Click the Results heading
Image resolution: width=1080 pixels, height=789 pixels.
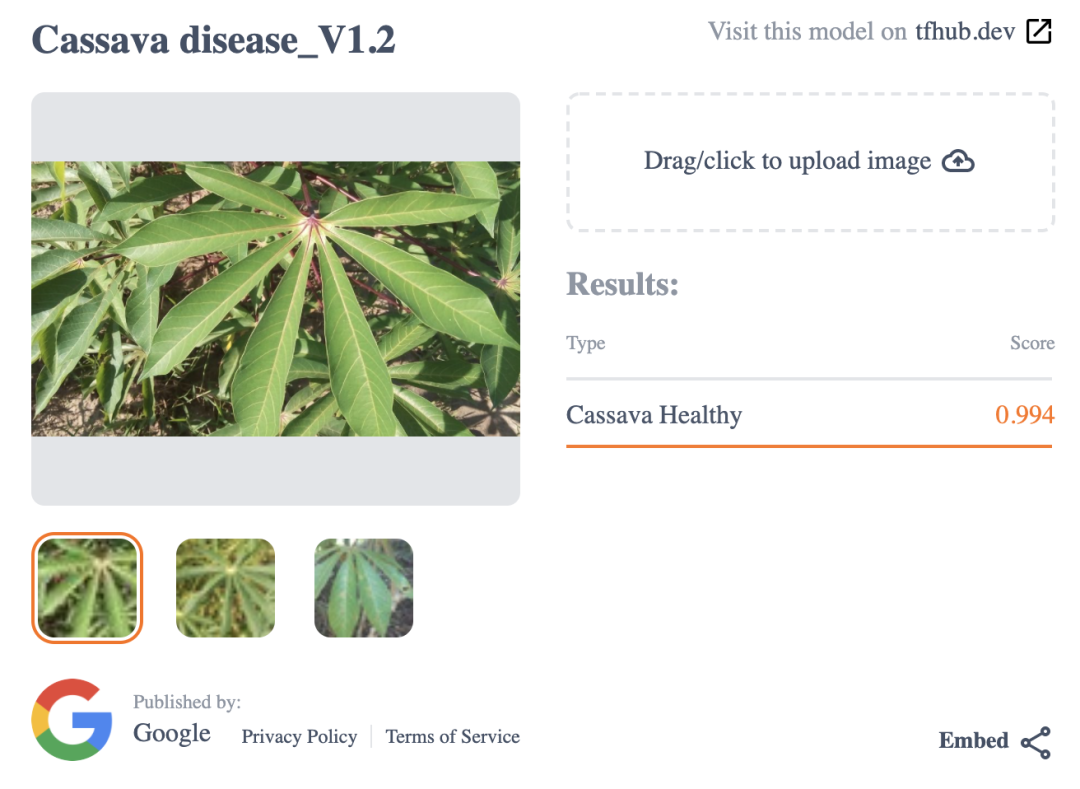point(622,285)
